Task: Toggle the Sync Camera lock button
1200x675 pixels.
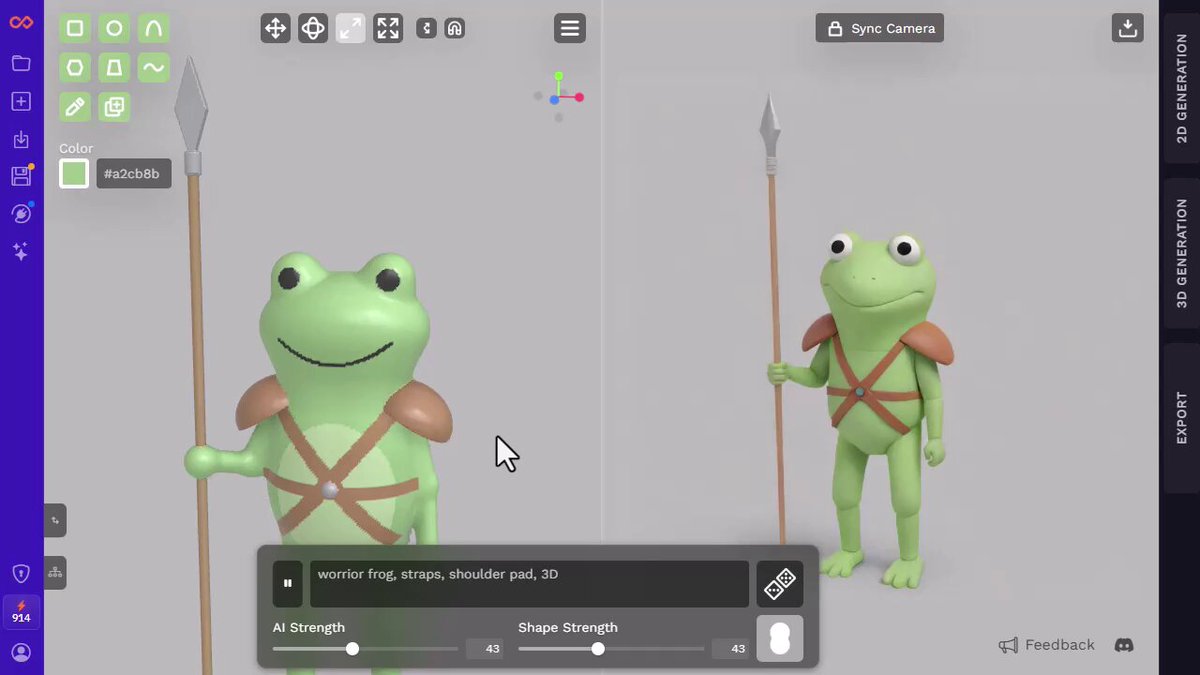Action: 880,28
